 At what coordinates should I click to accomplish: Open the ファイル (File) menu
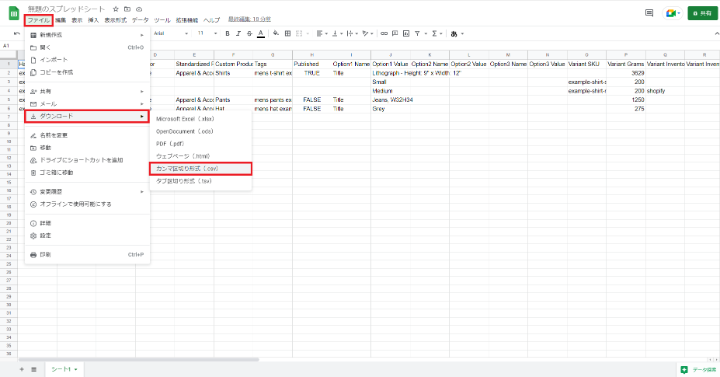(x=39, y=20)
